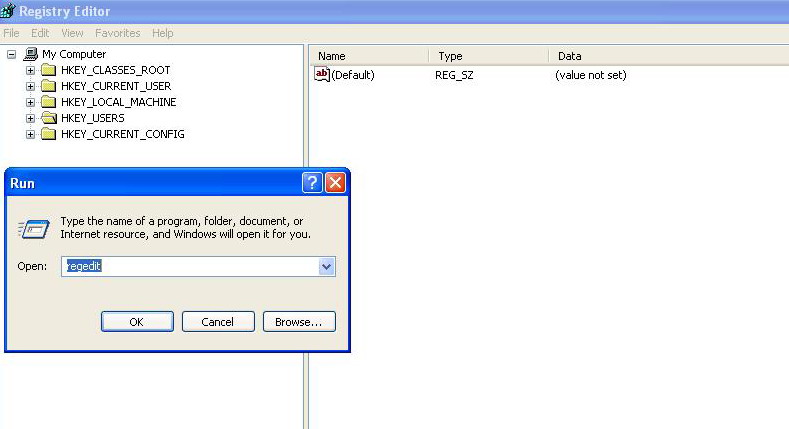Screen dimensions: 789x429
Task: Open the Edit menu
Action: [x=40, y=33]
